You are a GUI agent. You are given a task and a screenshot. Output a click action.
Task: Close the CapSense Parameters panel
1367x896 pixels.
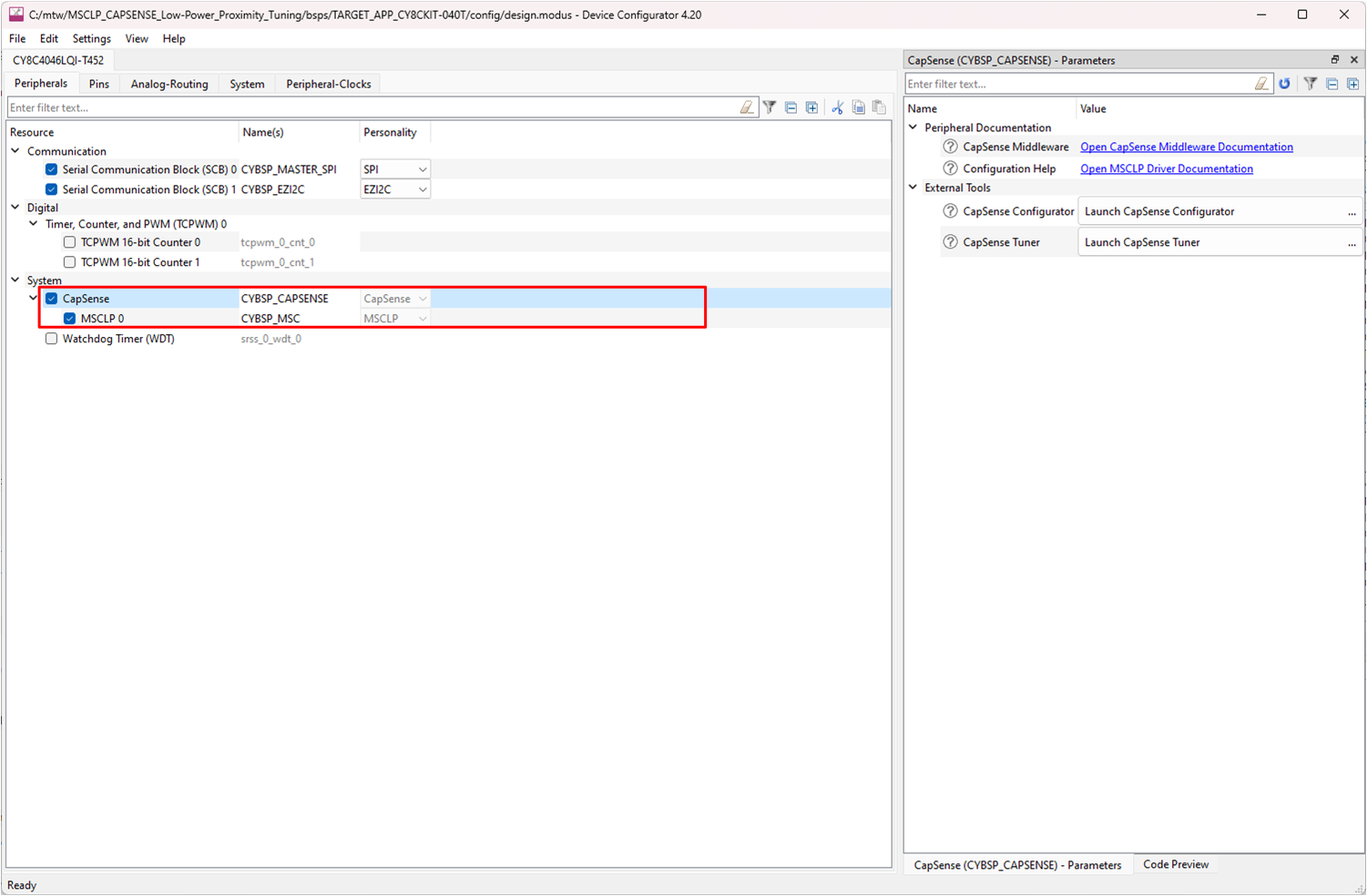[1353, 60]
